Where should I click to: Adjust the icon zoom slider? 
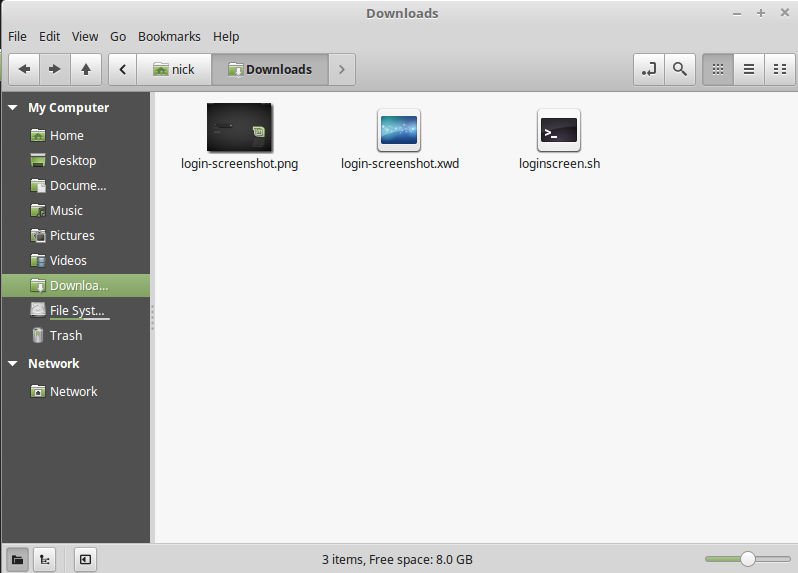747,559
